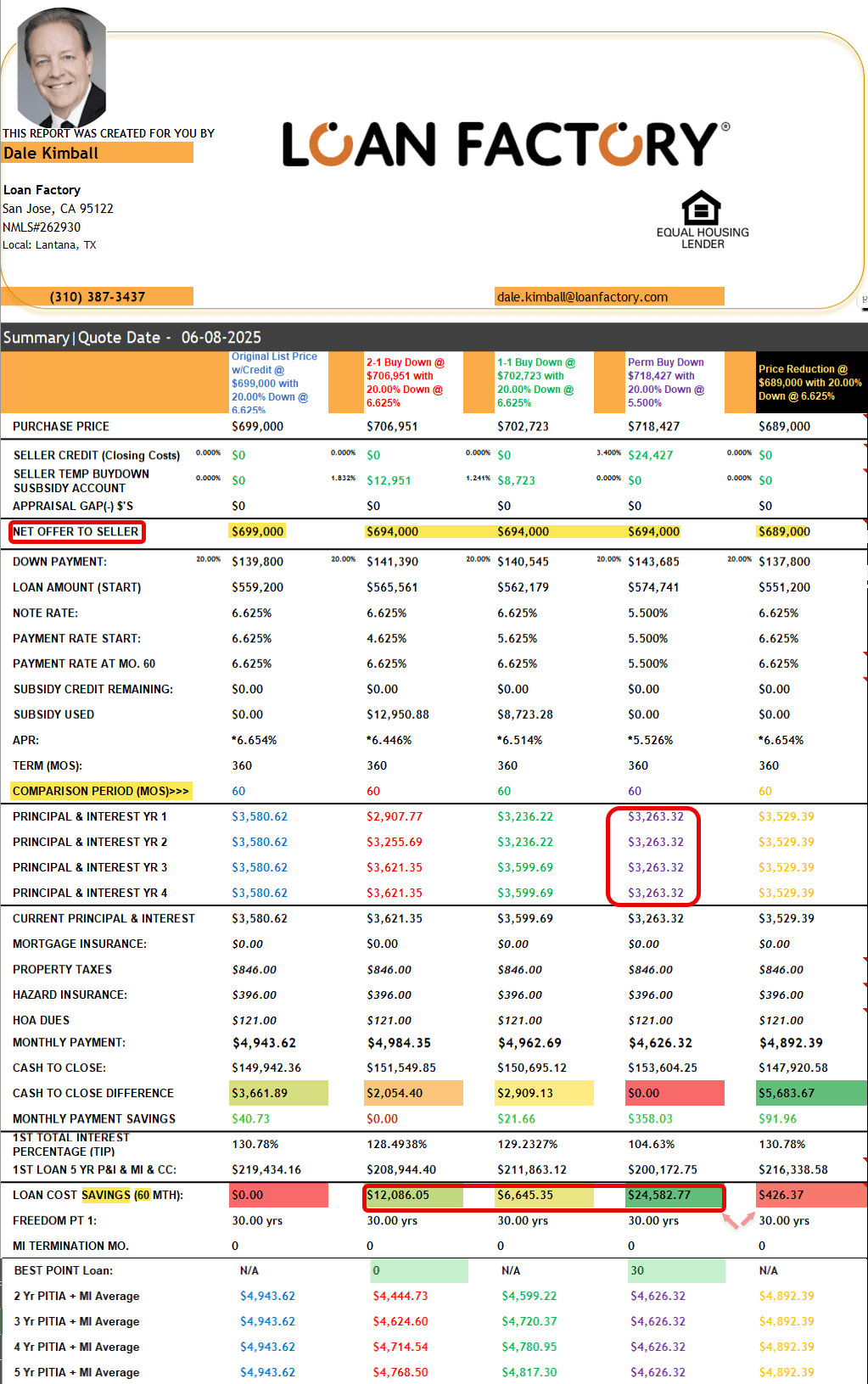The height and width of the screenshot is (1384, 868).
Task: Click the red $0.00 Cash to Close Difference cell
Action: click(675, 1094)
